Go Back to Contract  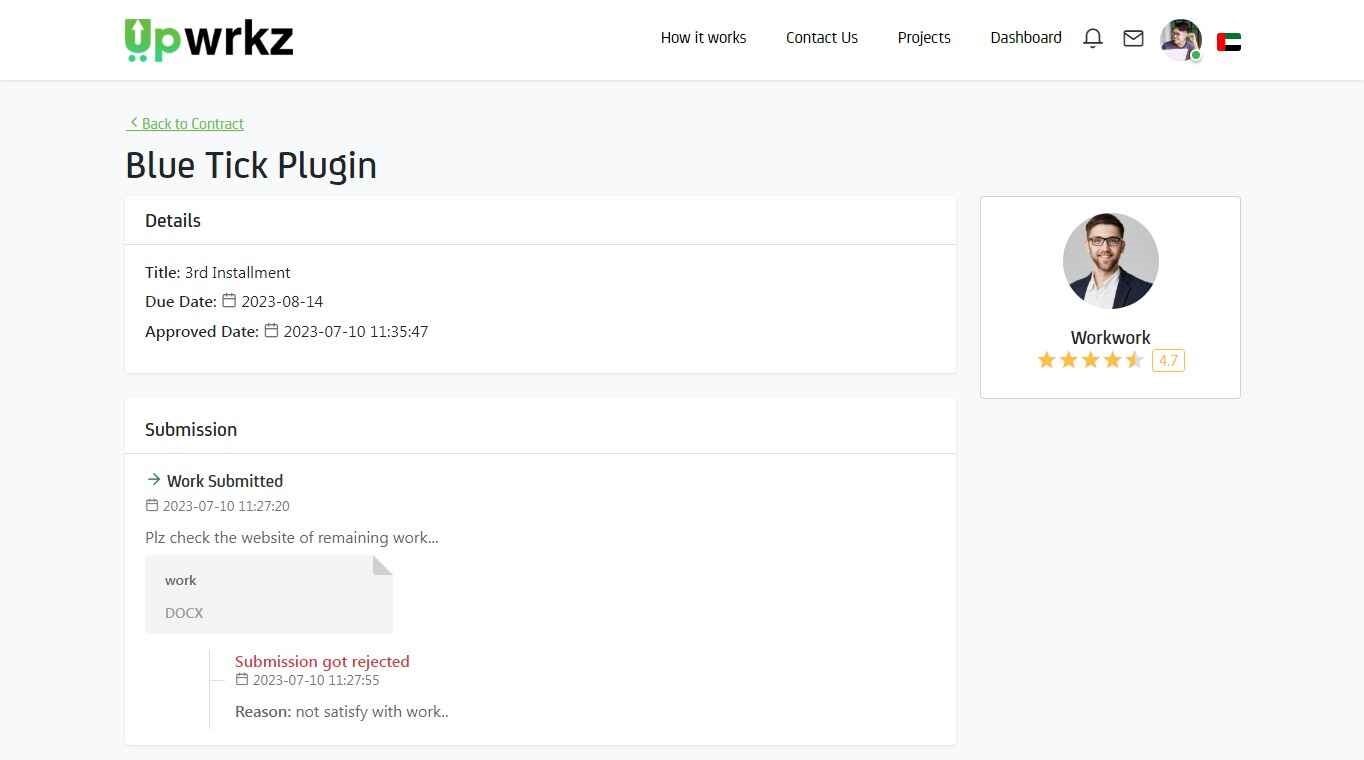click(185, 123)
